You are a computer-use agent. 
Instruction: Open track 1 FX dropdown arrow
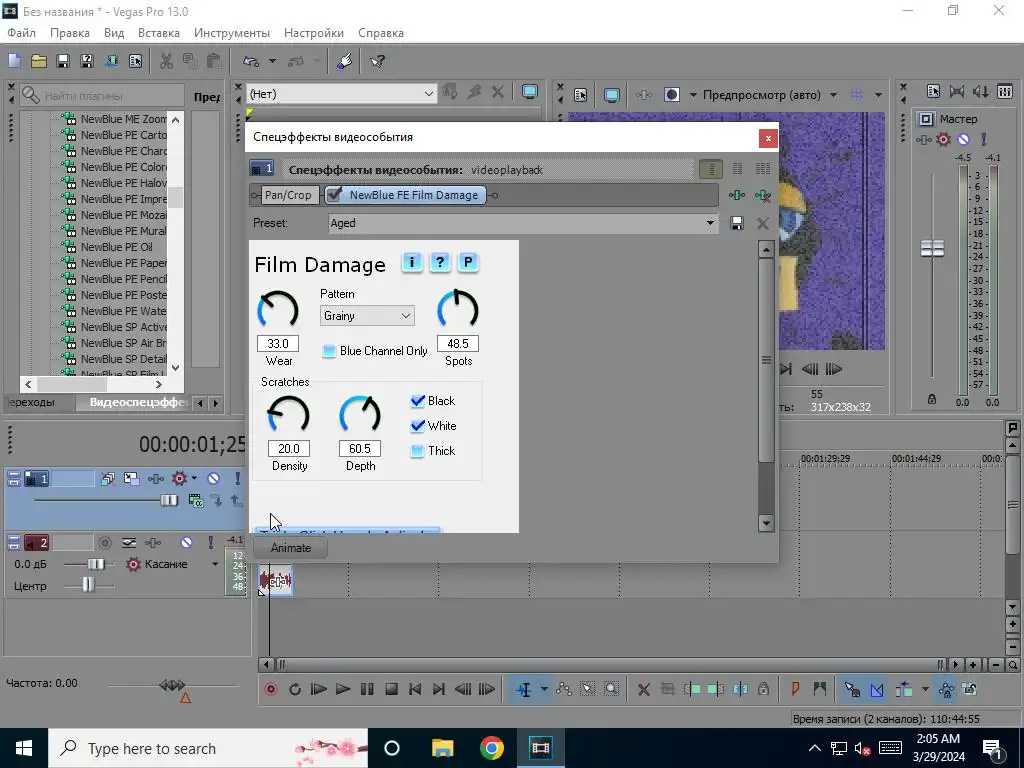[194, 479]
